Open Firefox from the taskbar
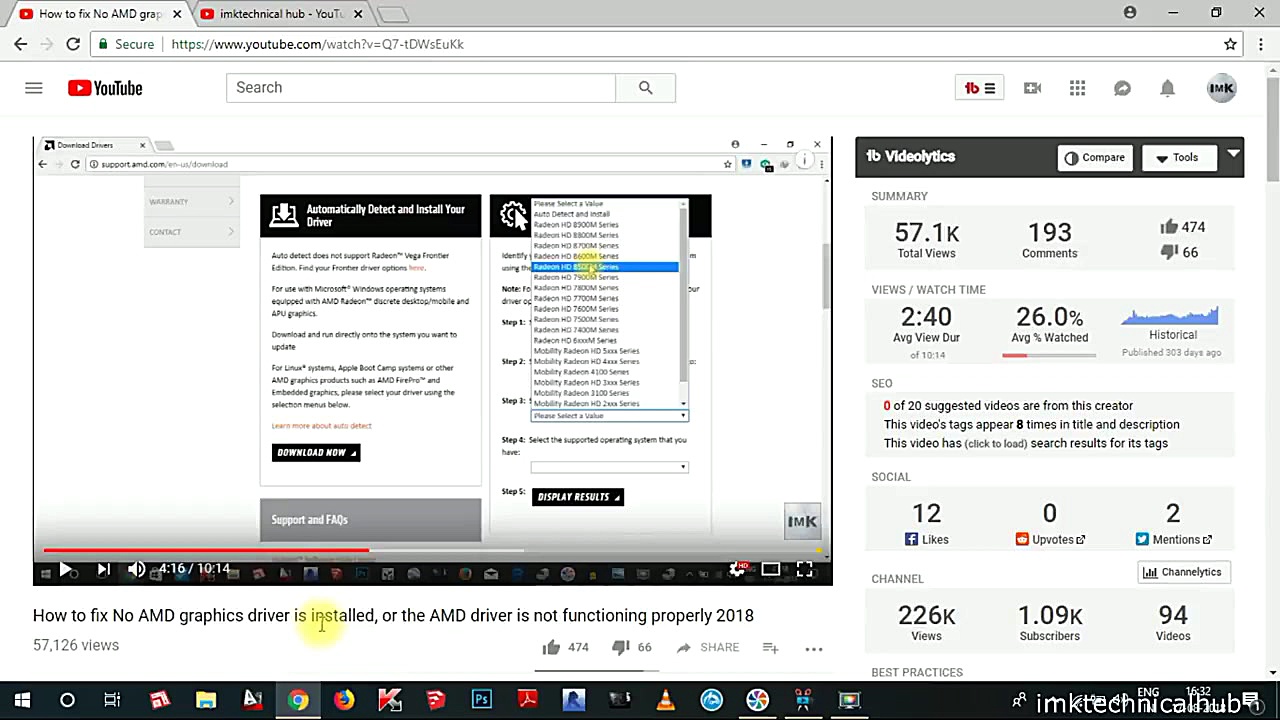 pyautogui.click(x=344, y=700)
